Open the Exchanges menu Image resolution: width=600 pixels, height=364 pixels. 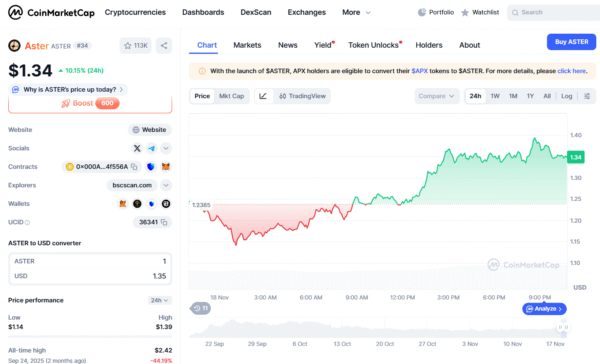click(x=307, y=12)
